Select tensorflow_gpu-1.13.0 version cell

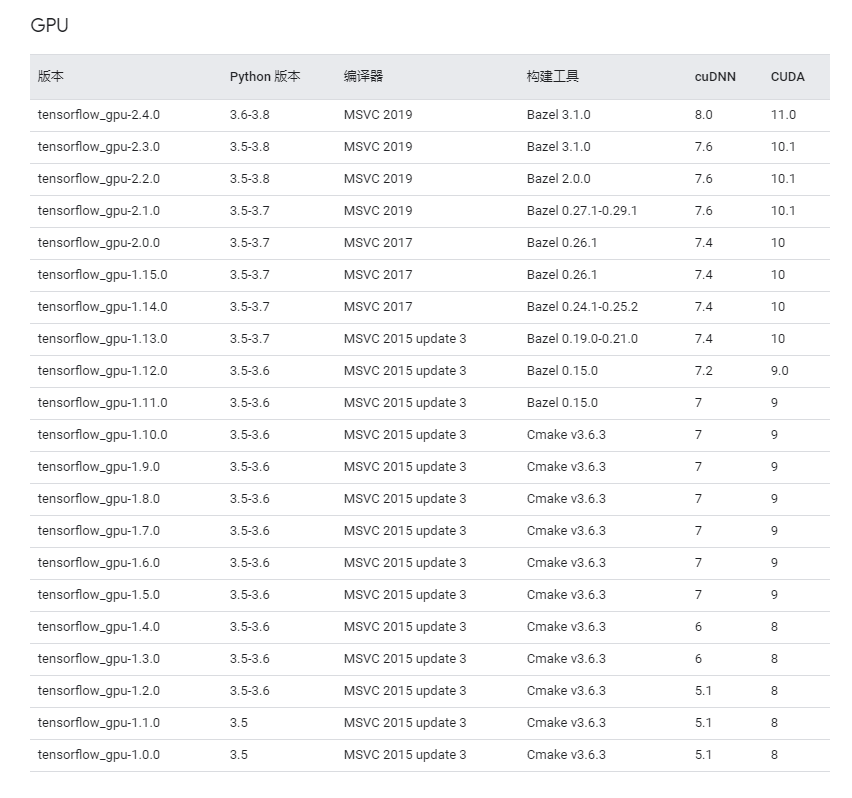[102, 339]
